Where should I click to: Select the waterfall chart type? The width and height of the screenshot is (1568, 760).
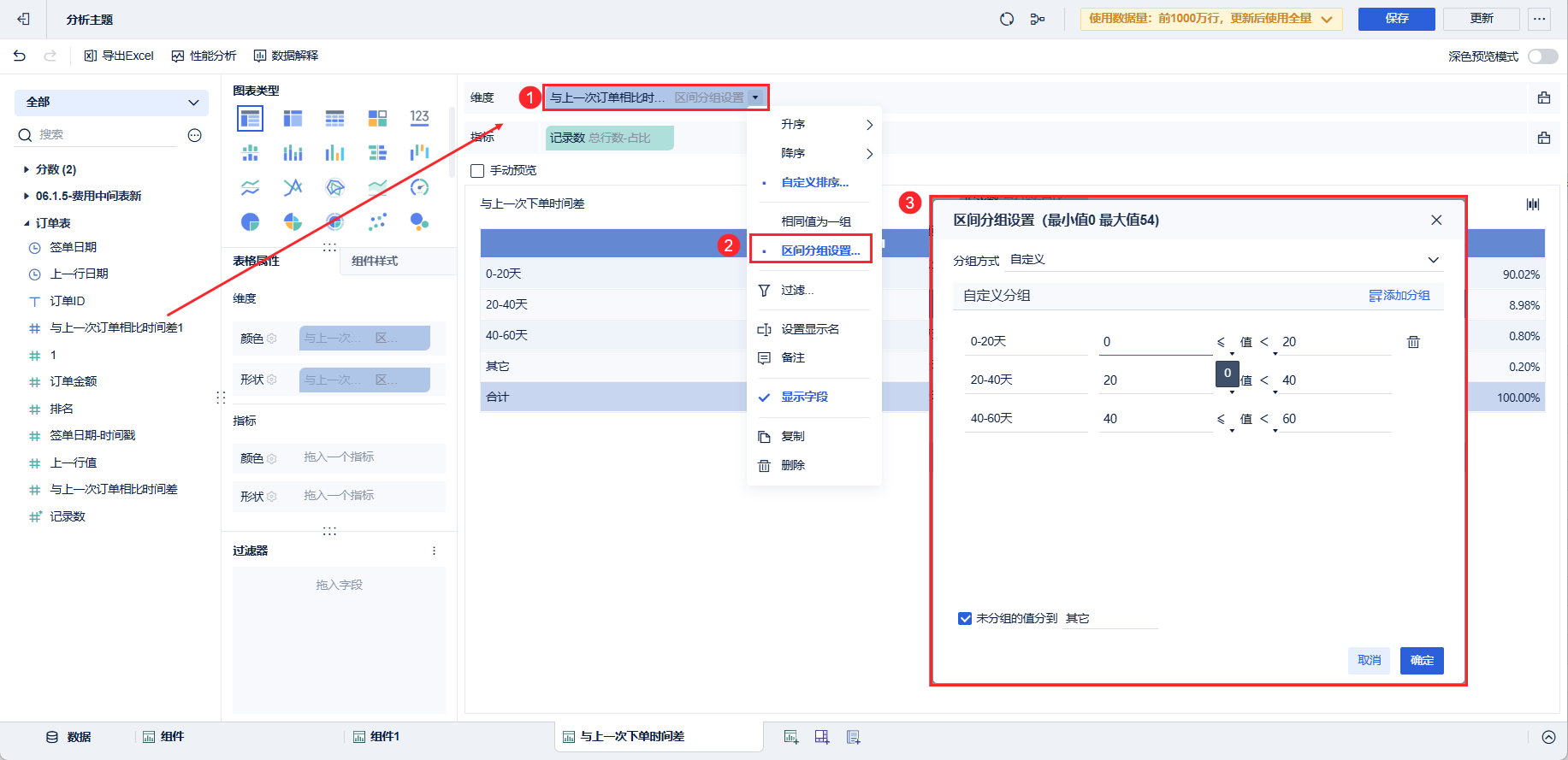pos(419,153)
